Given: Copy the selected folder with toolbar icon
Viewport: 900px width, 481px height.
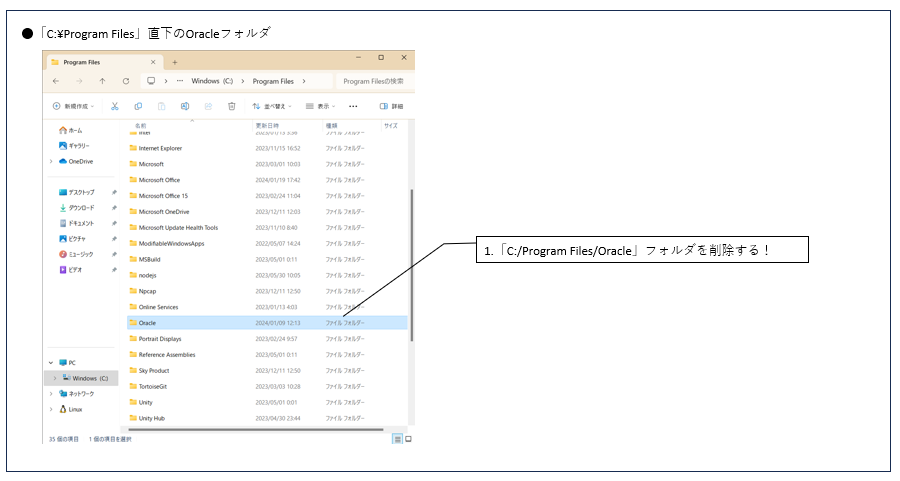Looking at the screenshot, I should pyautogui.click(x=138, y=106).
